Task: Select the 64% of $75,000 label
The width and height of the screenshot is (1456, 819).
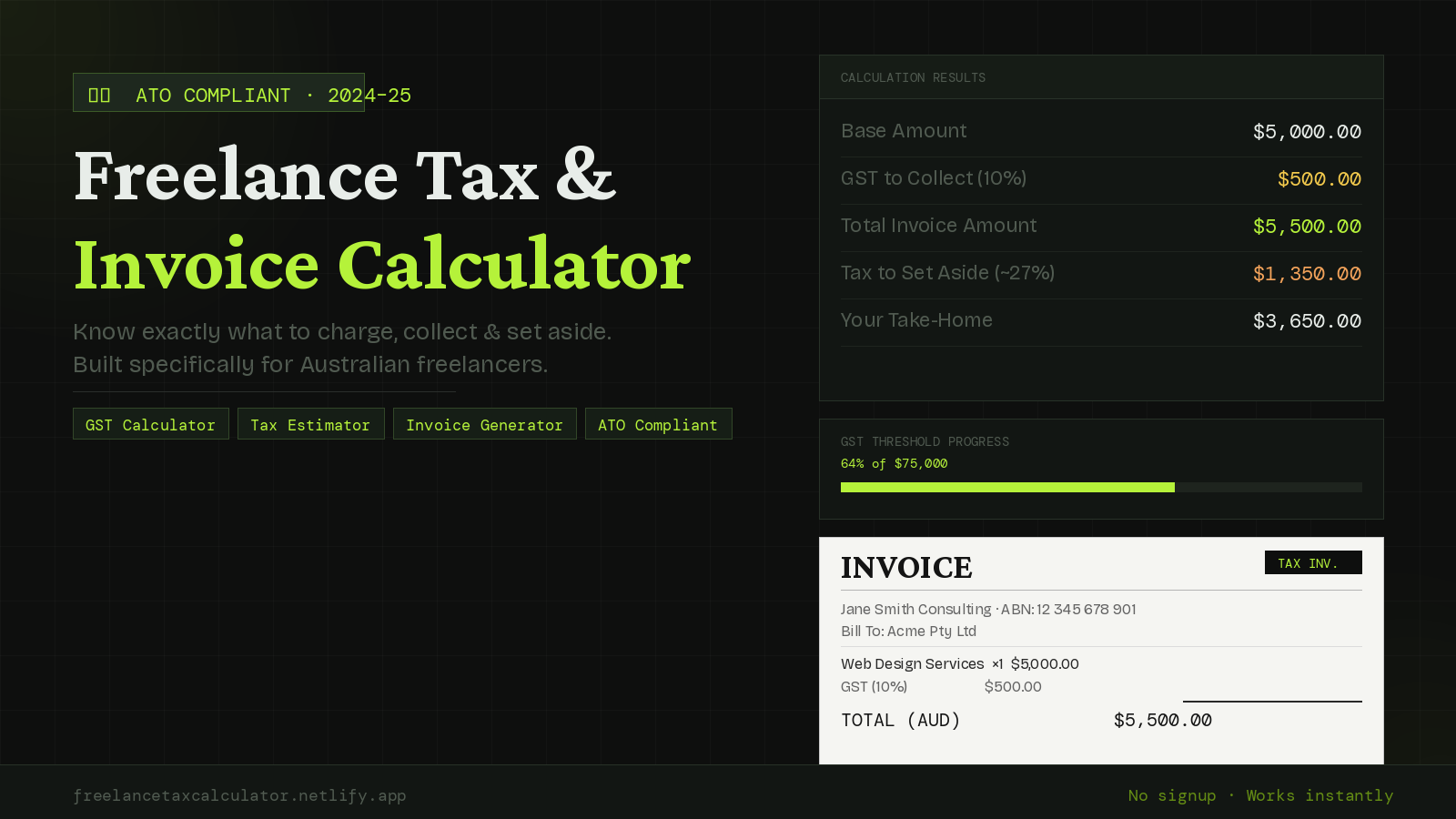Action: coord(894,463)
